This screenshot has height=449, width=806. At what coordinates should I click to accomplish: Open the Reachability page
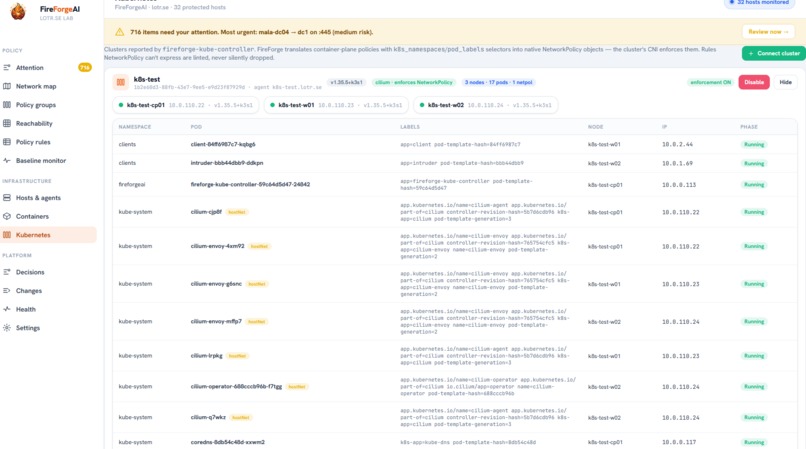pyautogui.click(x=34, y=123)
